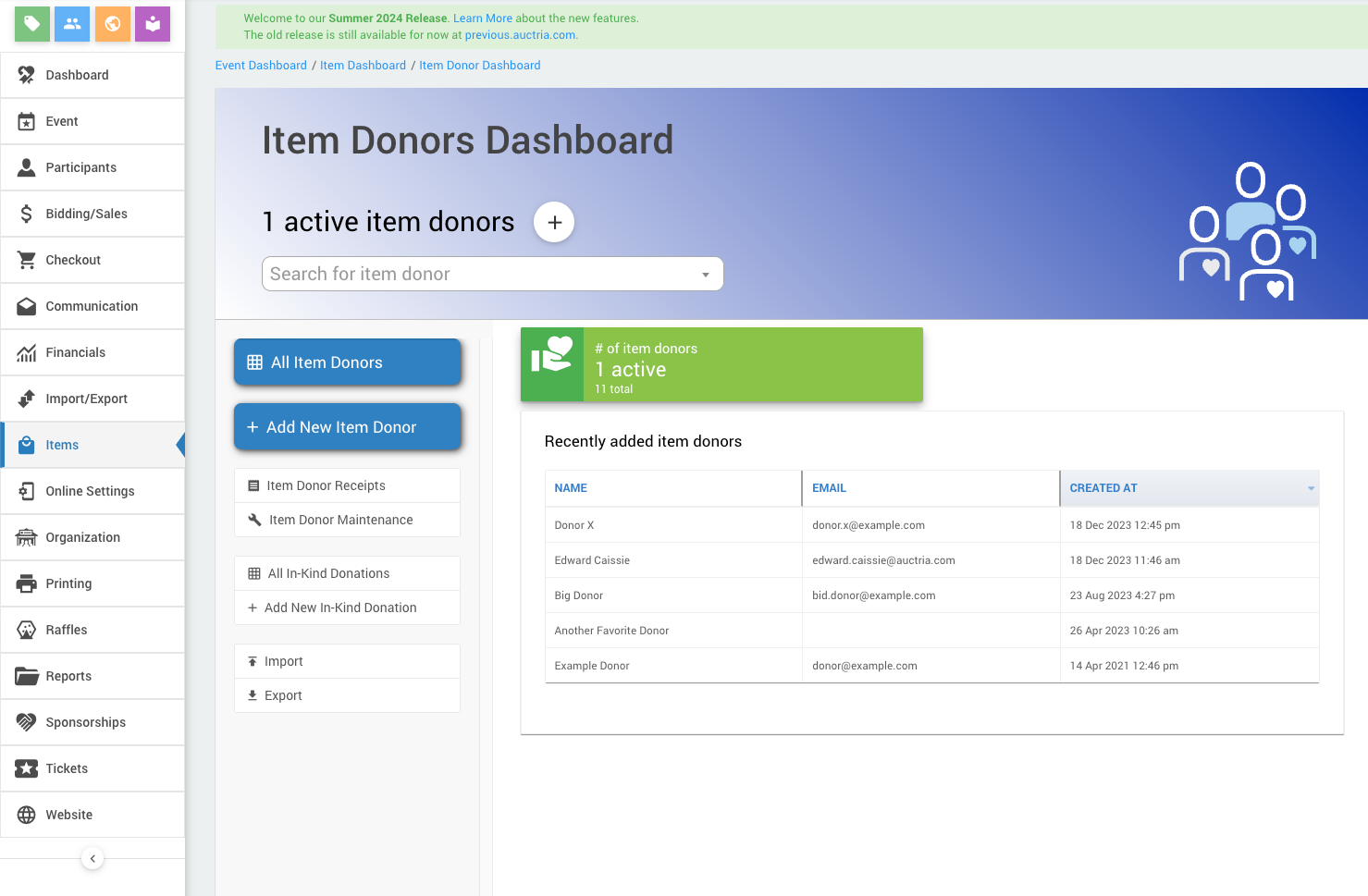Click the green tag icon at top left
The image size is (1368, 896).
(32, 24)
